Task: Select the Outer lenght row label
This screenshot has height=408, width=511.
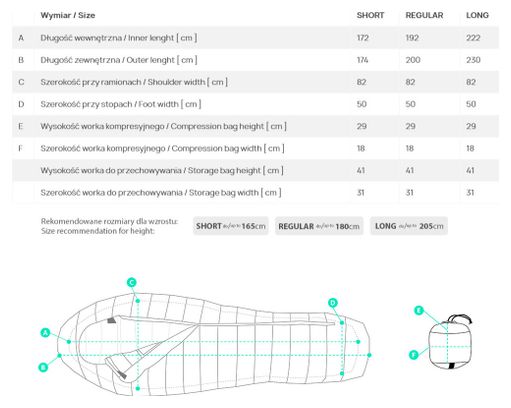Action: [x=119, y=60]
